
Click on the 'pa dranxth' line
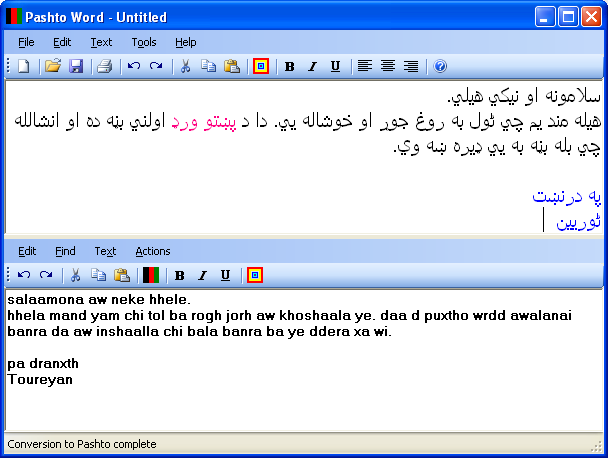[x=43, y=363]
